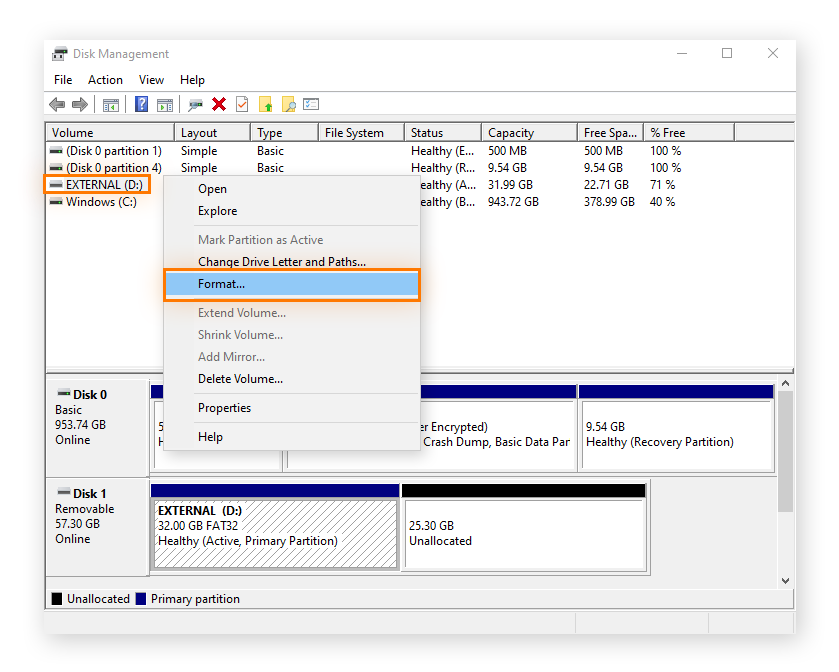Click the Forward arrow toolbar icon
This screenshot has width=839, height=672.
80,104
